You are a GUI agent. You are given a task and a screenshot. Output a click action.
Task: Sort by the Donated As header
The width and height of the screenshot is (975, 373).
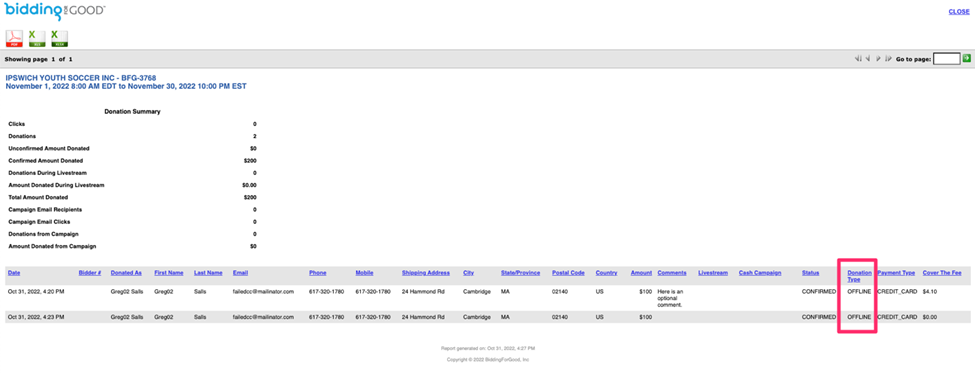126,273
